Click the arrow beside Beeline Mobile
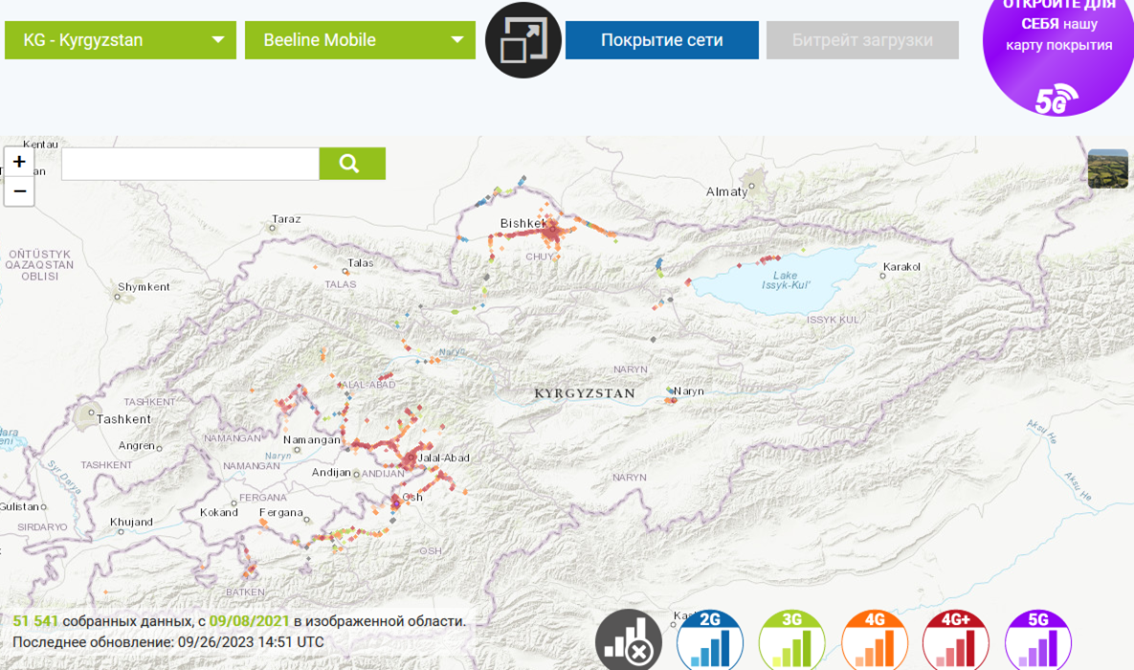The height and width of the screenshot is (670, 1134). (x=457, y=40)
